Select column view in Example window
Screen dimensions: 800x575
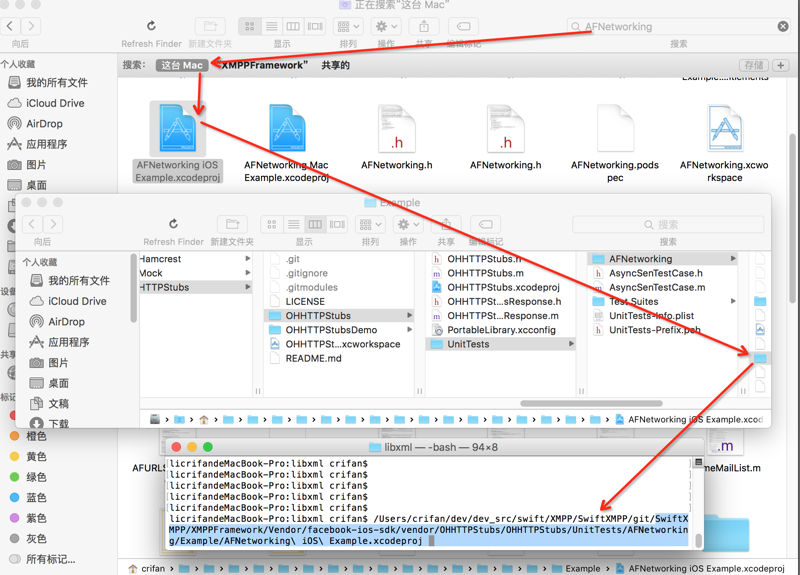[x=315, y=224]
